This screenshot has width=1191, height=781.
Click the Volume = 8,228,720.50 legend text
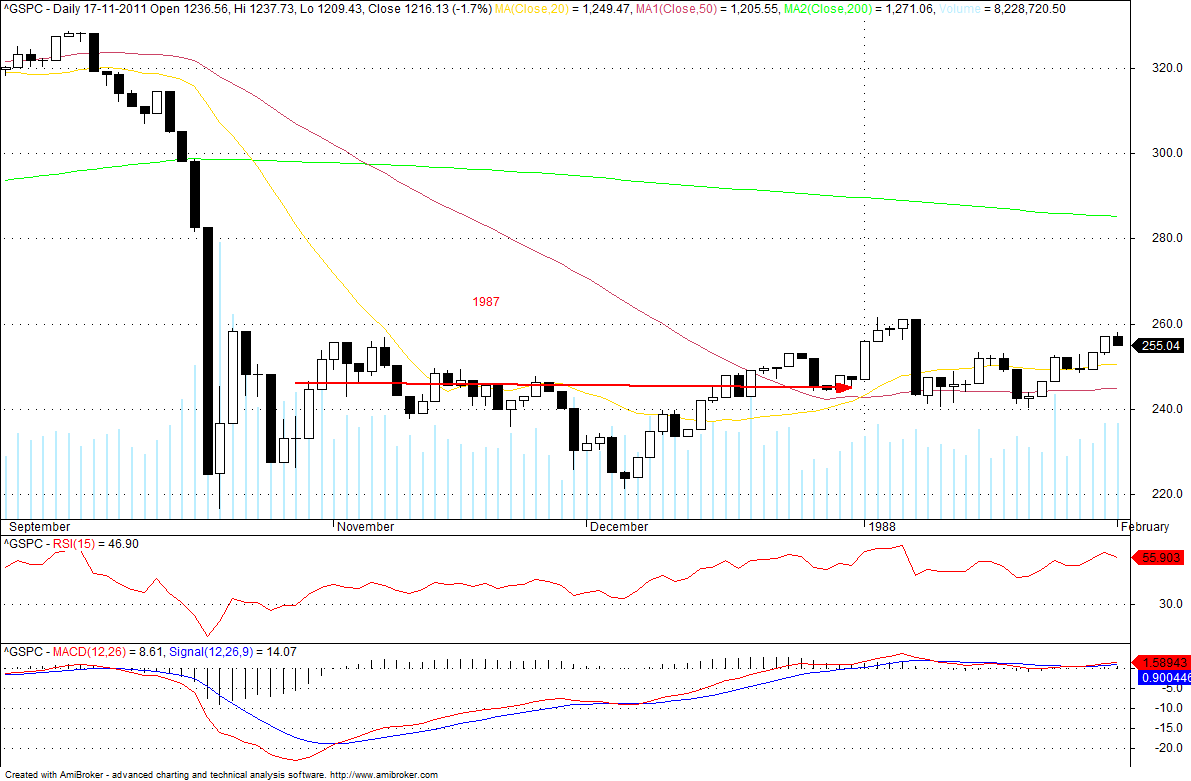[1002, 9]
